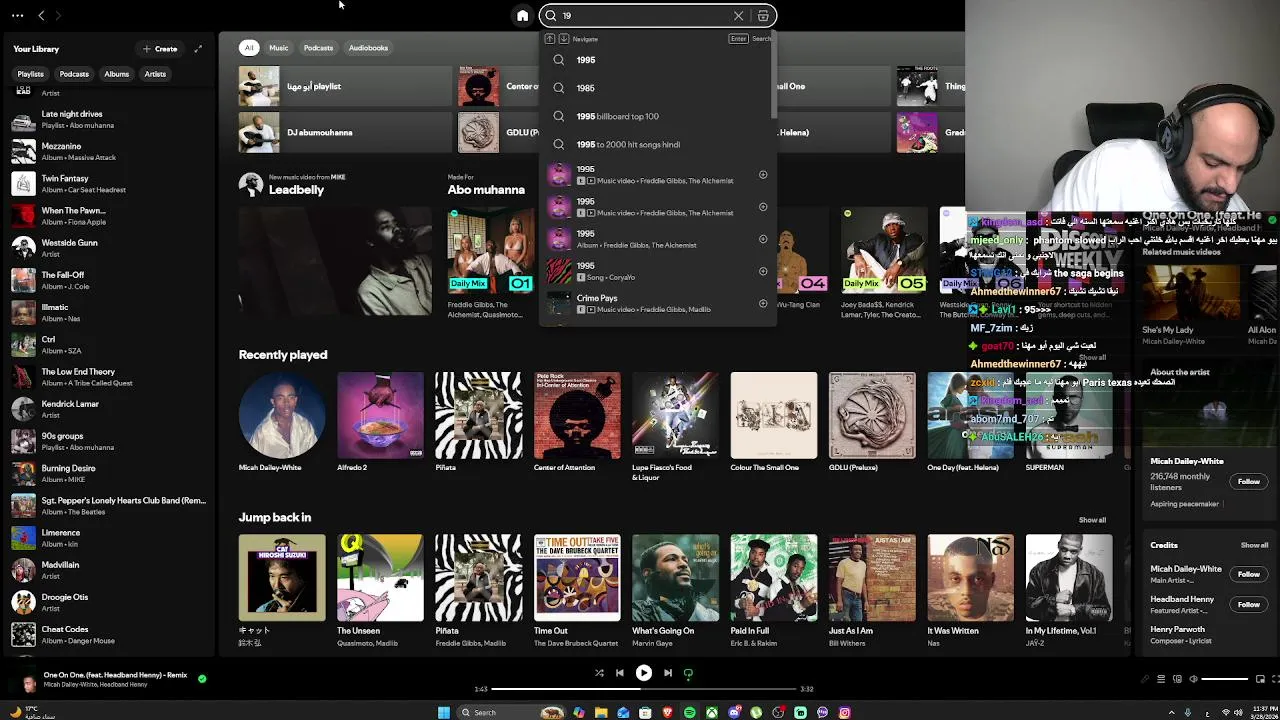This screenshot has width=1280, height=720.
Task: Filter library by Playlists chip
Action: point(30,74)
